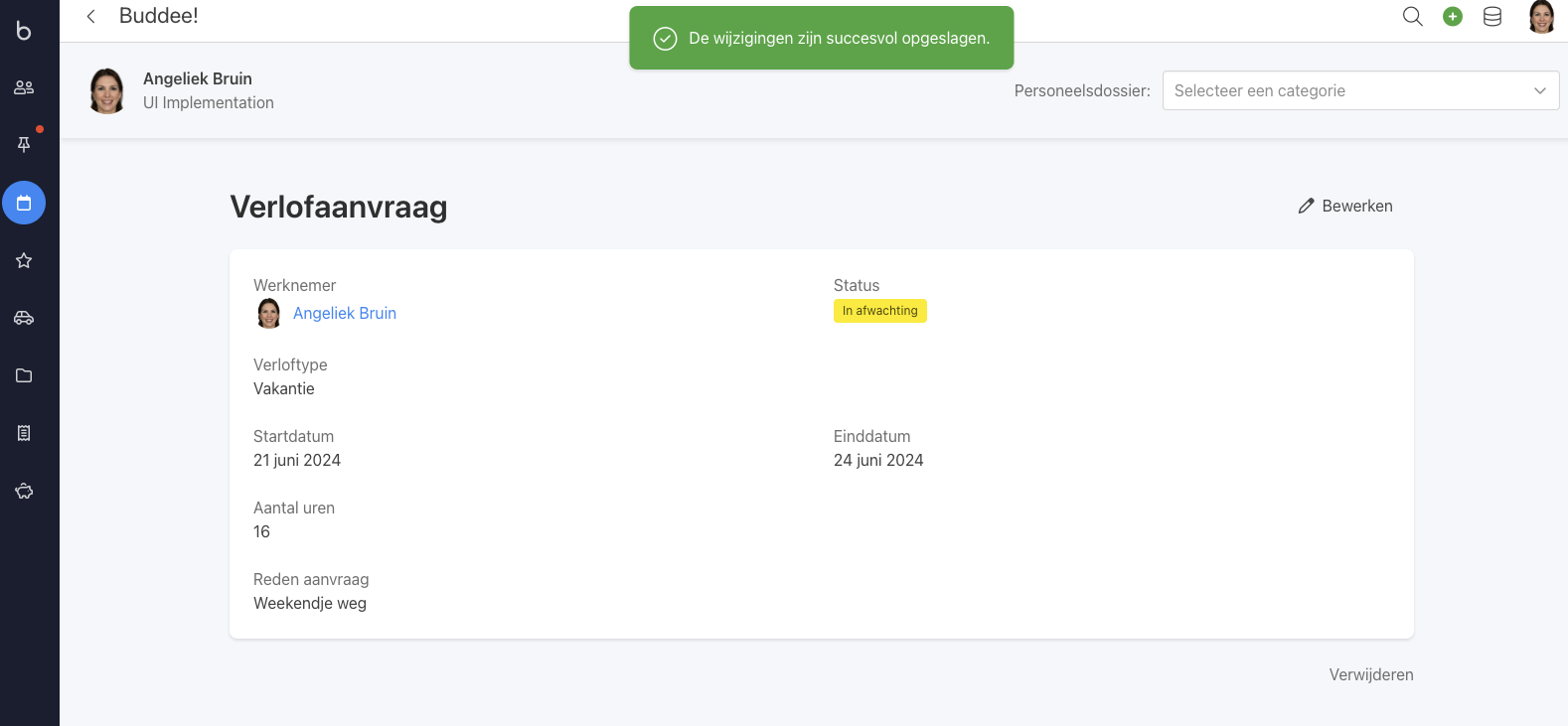
Task: Click the Einddatum value '24 juni 2024'
Action: [878, 460]
